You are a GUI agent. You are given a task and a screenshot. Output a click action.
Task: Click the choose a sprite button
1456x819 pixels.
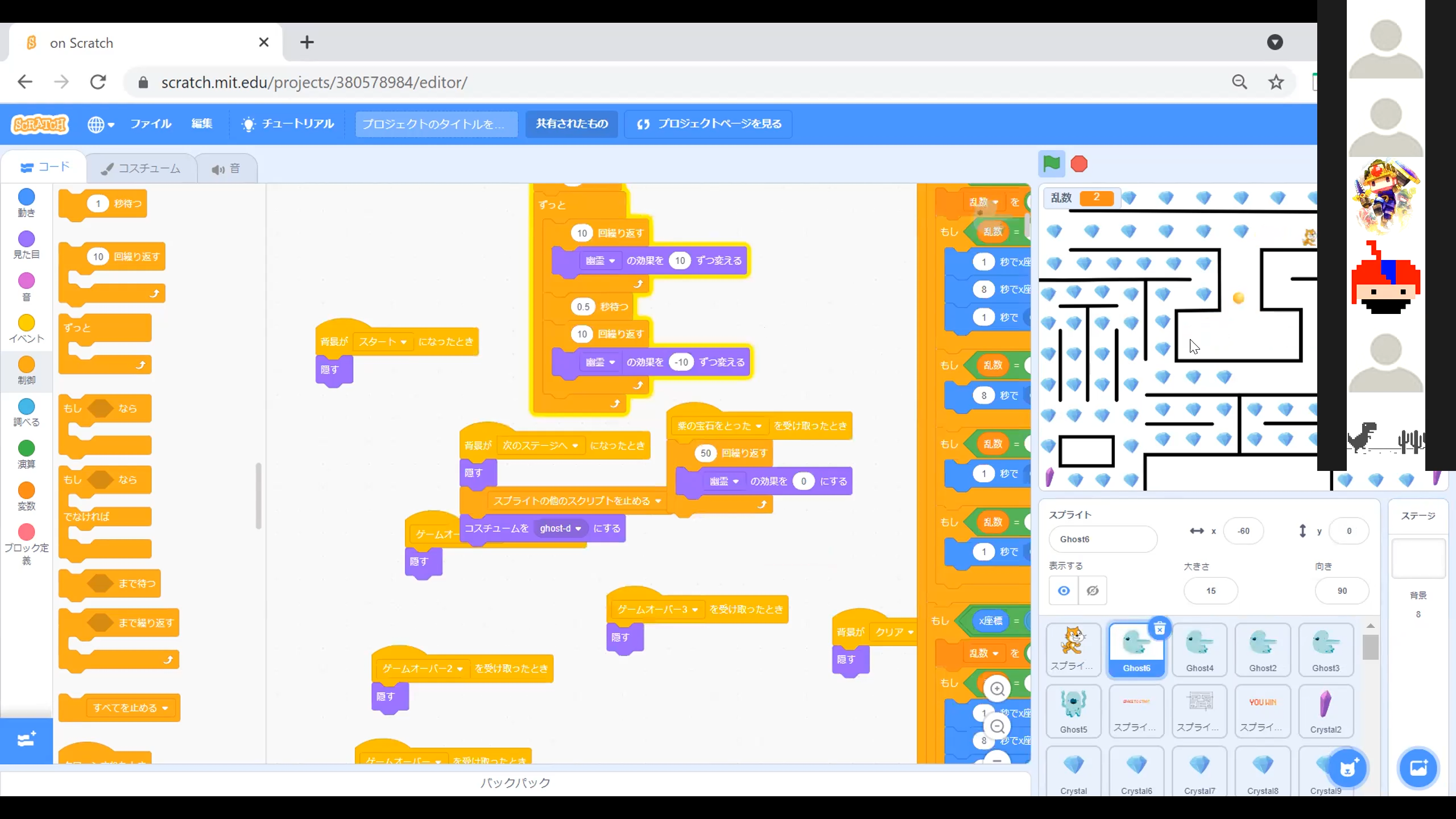1348,768
